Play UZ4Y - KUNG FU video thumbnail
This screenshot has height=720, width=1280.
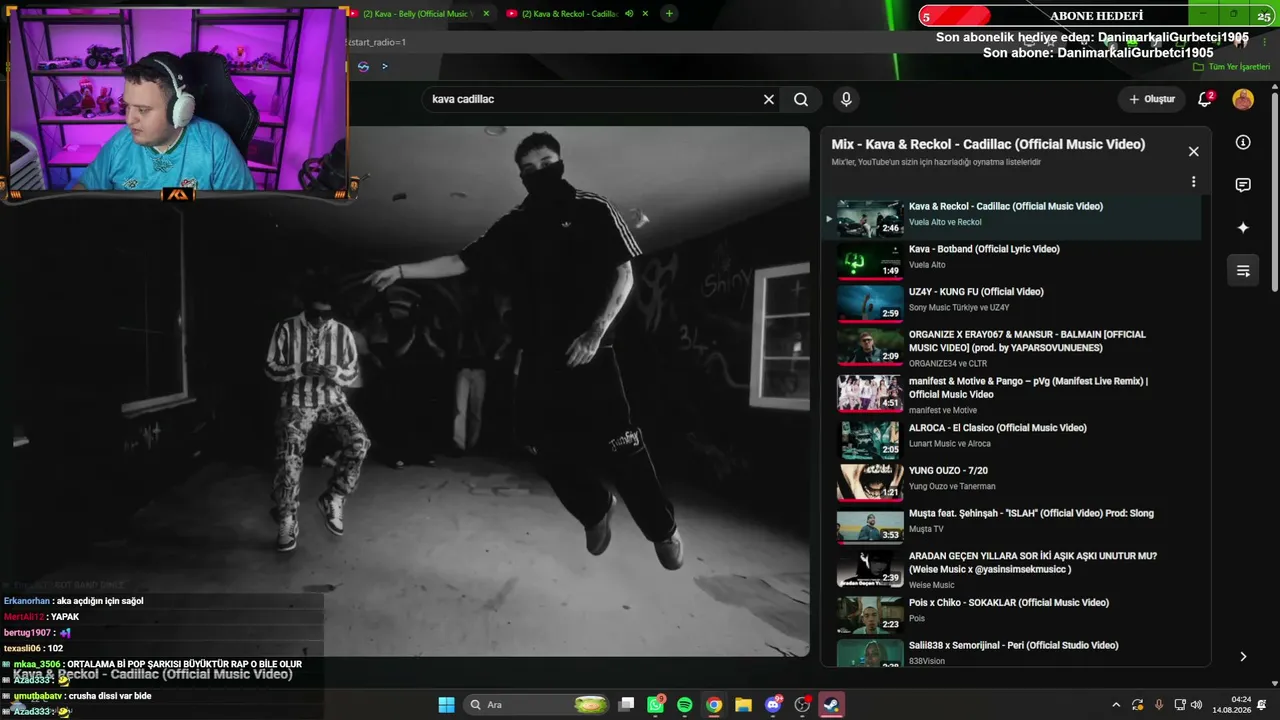870,304
